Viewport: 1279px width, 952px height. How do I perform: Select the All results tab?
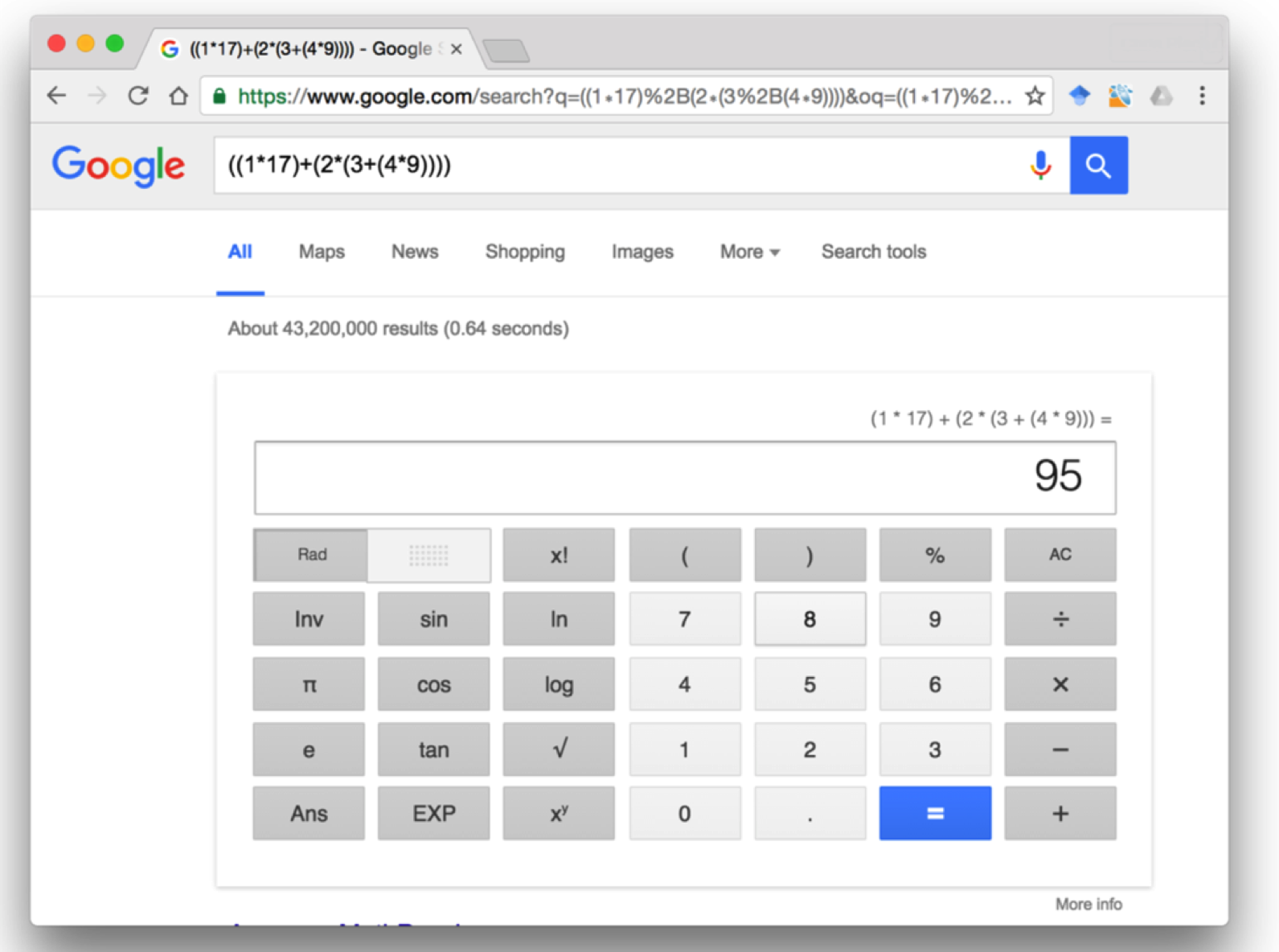click(240, 252)
